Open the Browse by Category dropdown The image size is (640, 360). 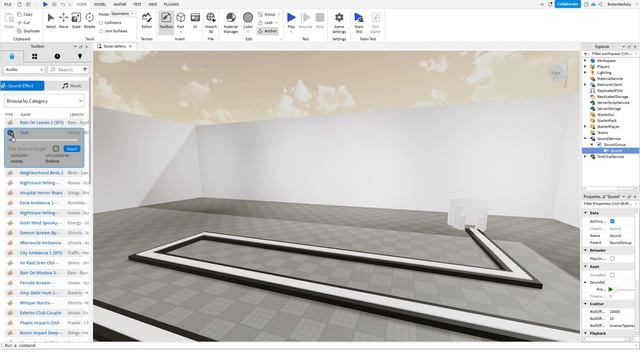[x=44, y=101]
